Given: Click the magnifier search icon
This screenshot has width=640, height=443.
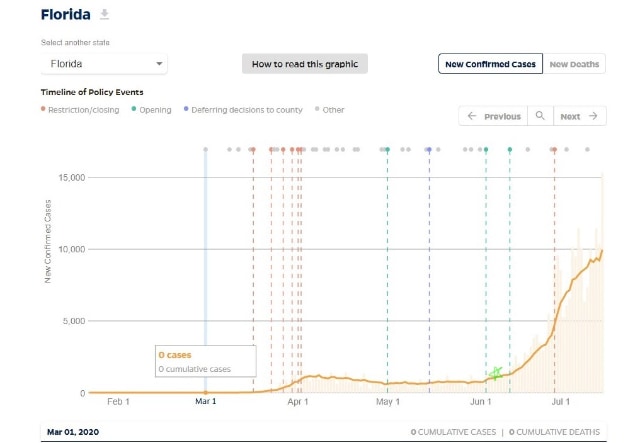Looking at the screenshot, I should pos(540,116).
